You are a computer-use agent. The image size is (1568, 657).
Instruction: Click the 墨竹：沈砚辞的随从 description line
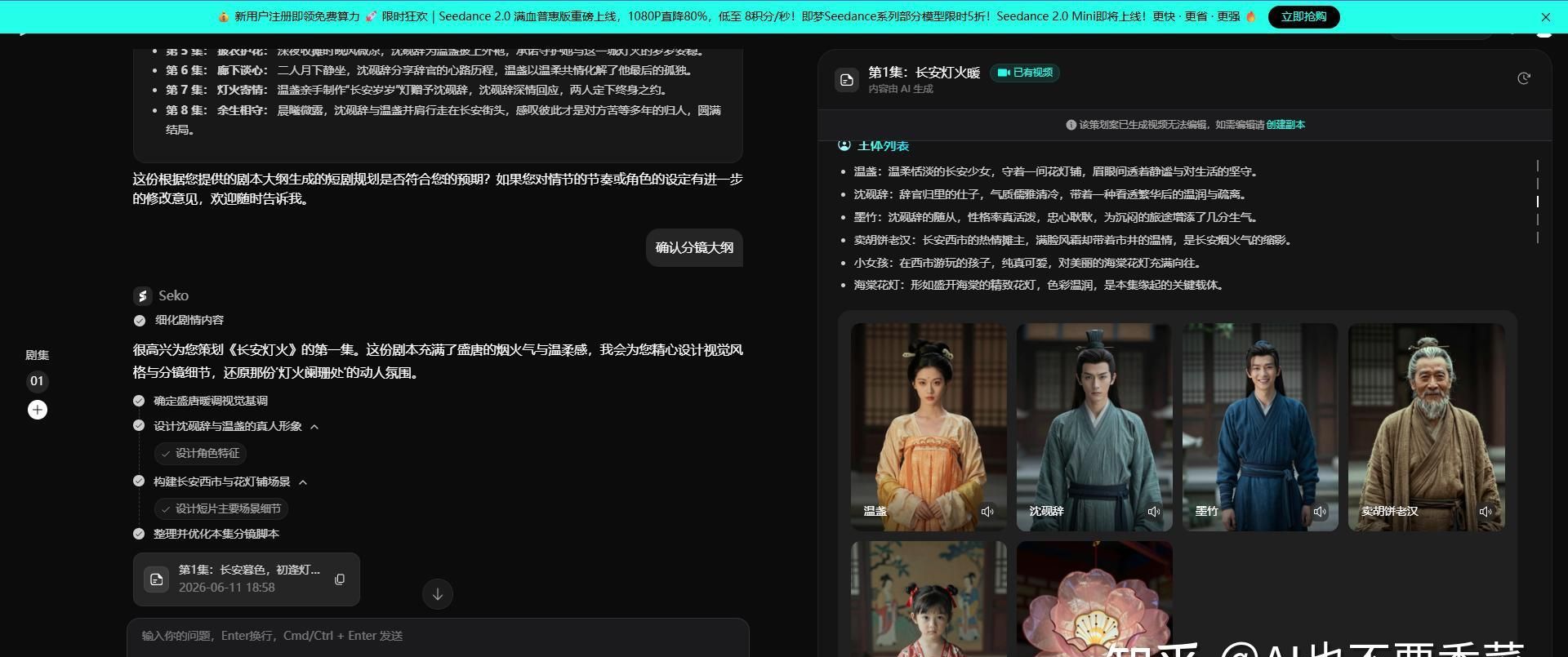point(1058,218)
